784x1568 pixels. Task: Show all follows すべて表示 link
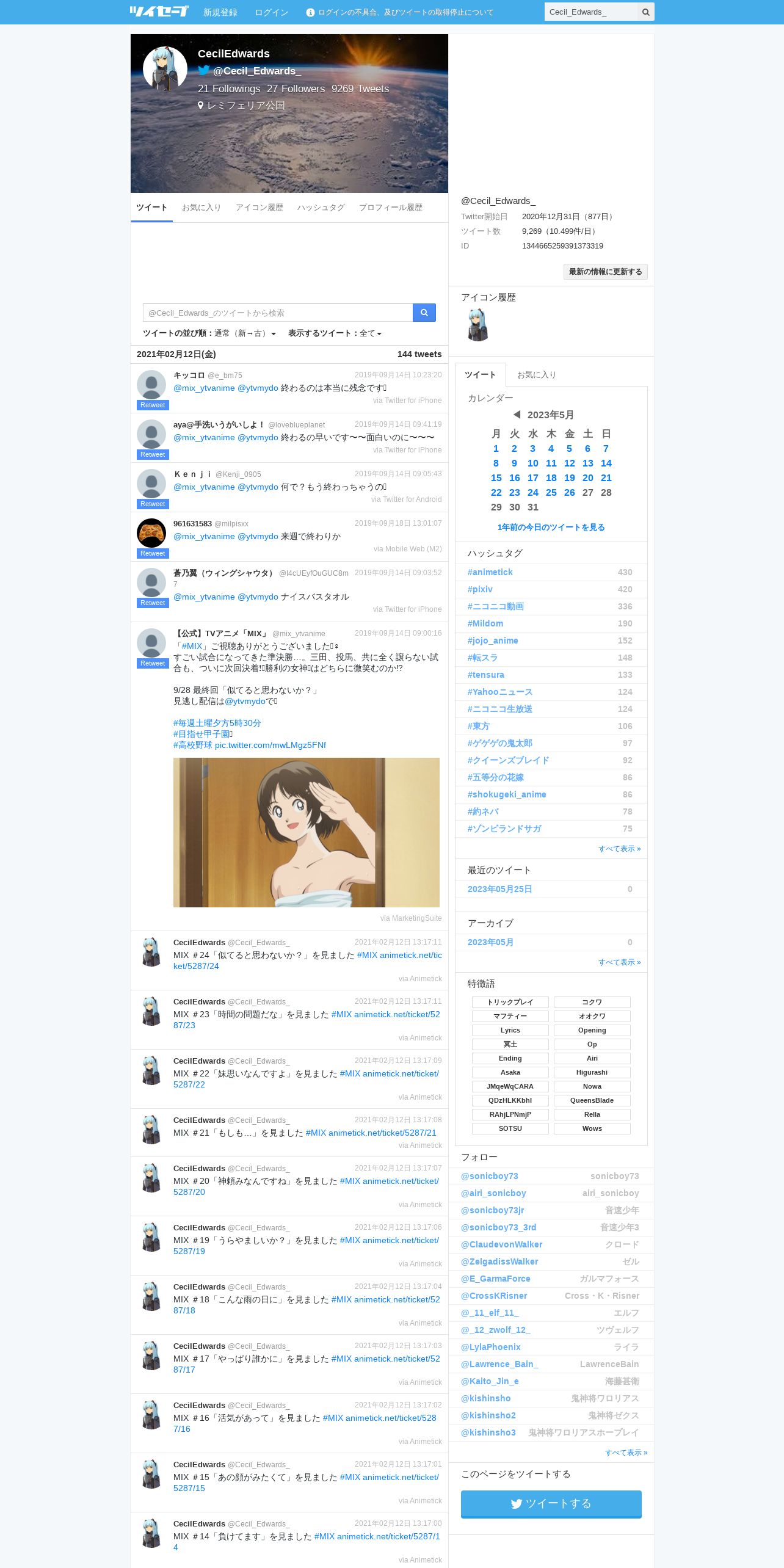pos(626,1453)
